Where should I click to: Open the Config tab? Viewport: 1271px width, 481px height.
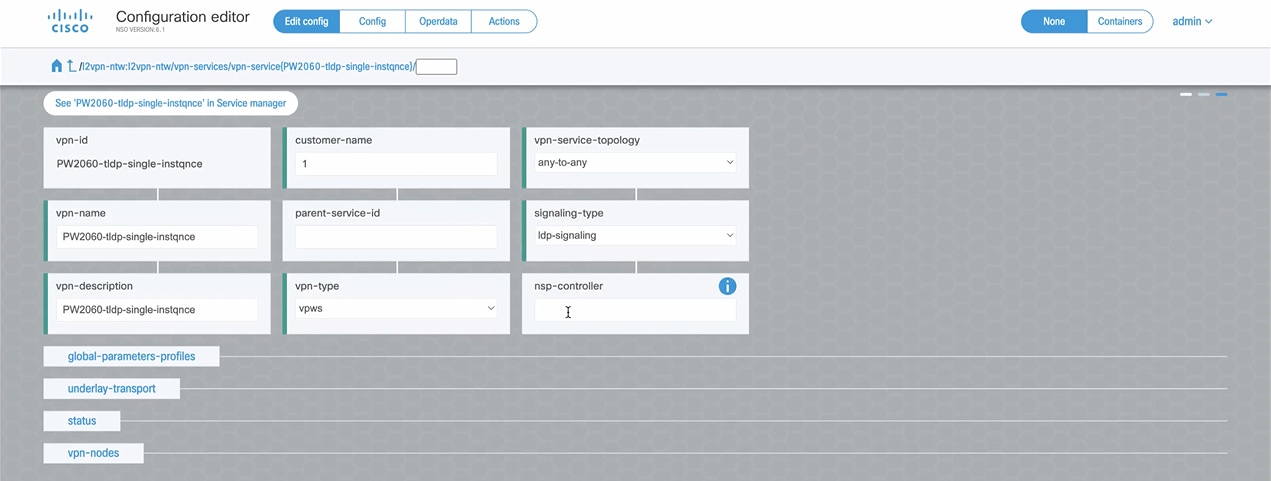click(372, 21)
